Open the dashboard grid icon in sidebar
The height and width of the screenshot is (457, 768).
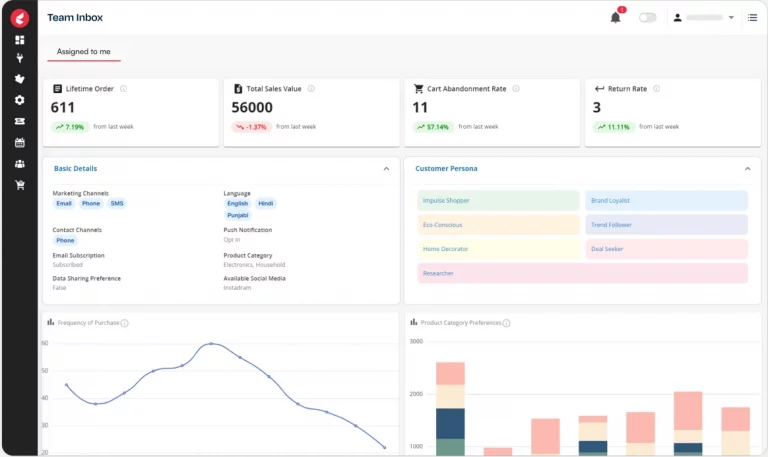click(x=20, y=40)
